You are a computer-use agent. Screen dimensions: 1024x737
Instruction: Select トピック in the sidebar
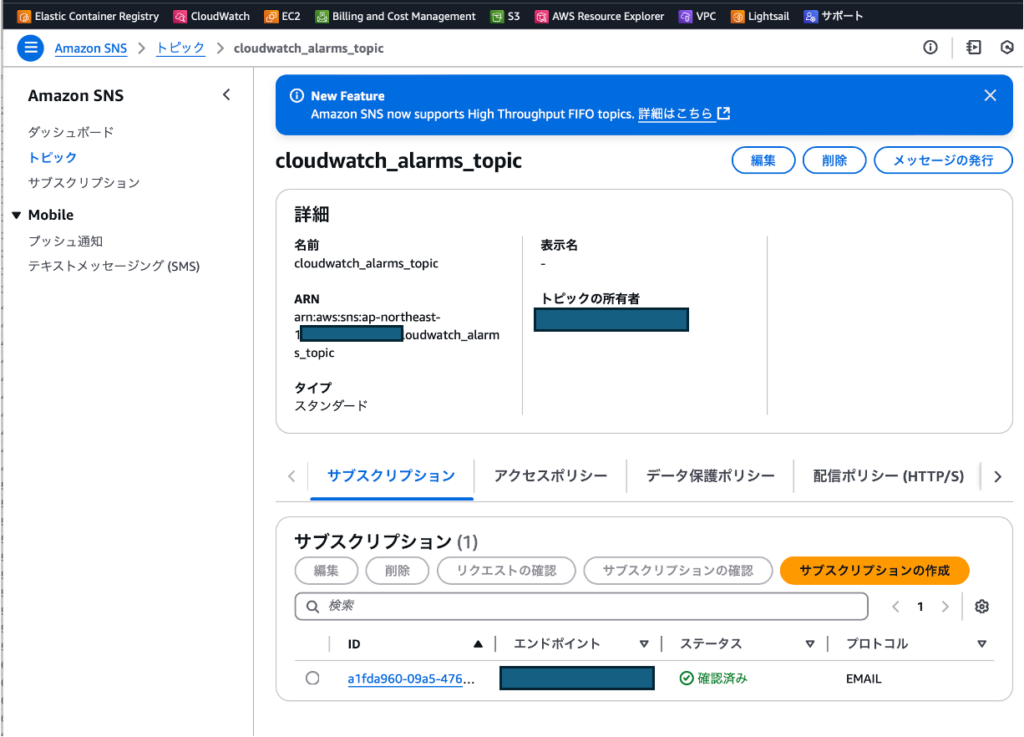52,157
